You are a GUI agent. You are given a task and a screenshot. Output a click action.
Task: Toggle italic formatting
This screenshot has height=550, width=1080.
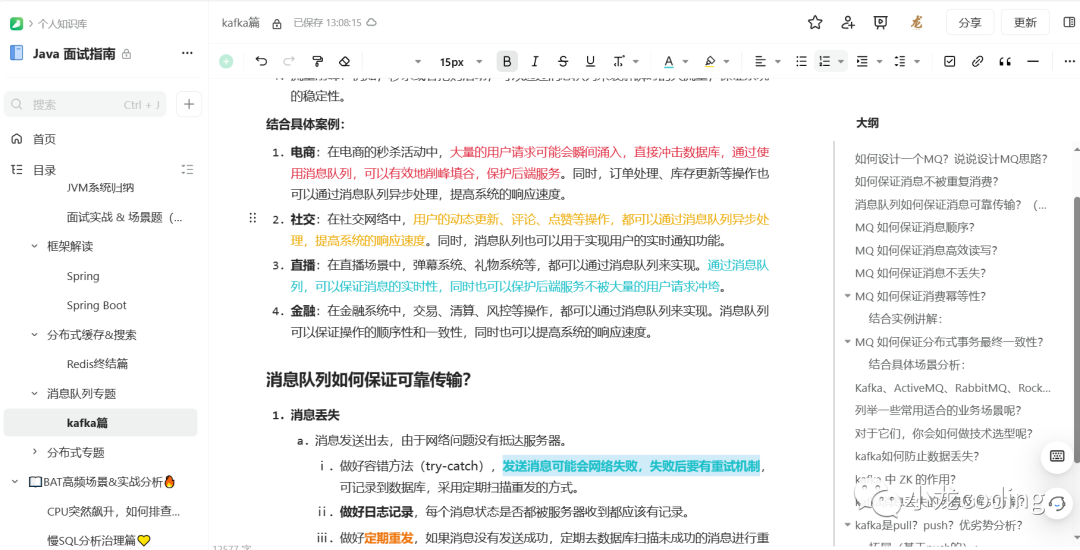click(534, 61)
